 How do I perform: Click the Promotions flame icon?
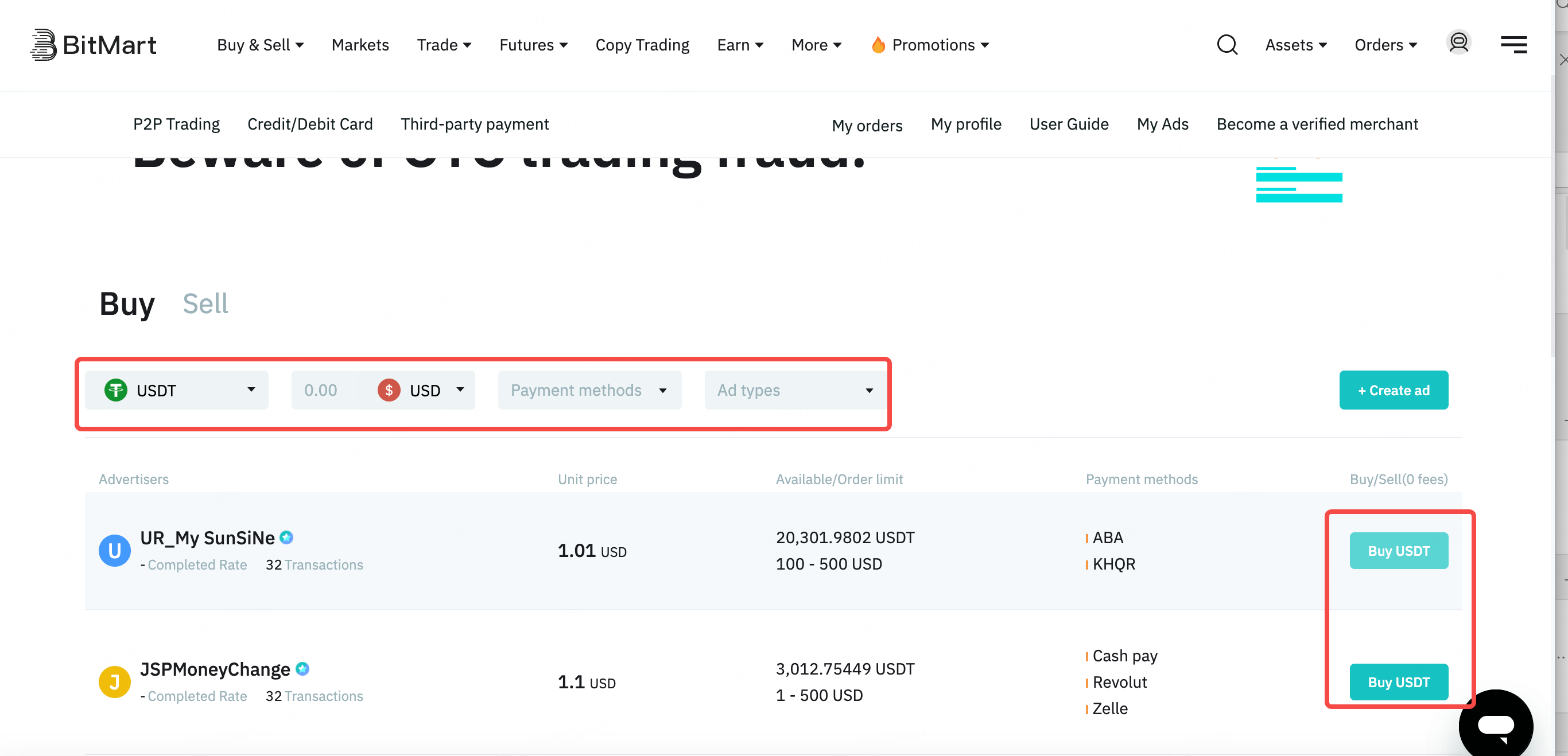(878, 44)
